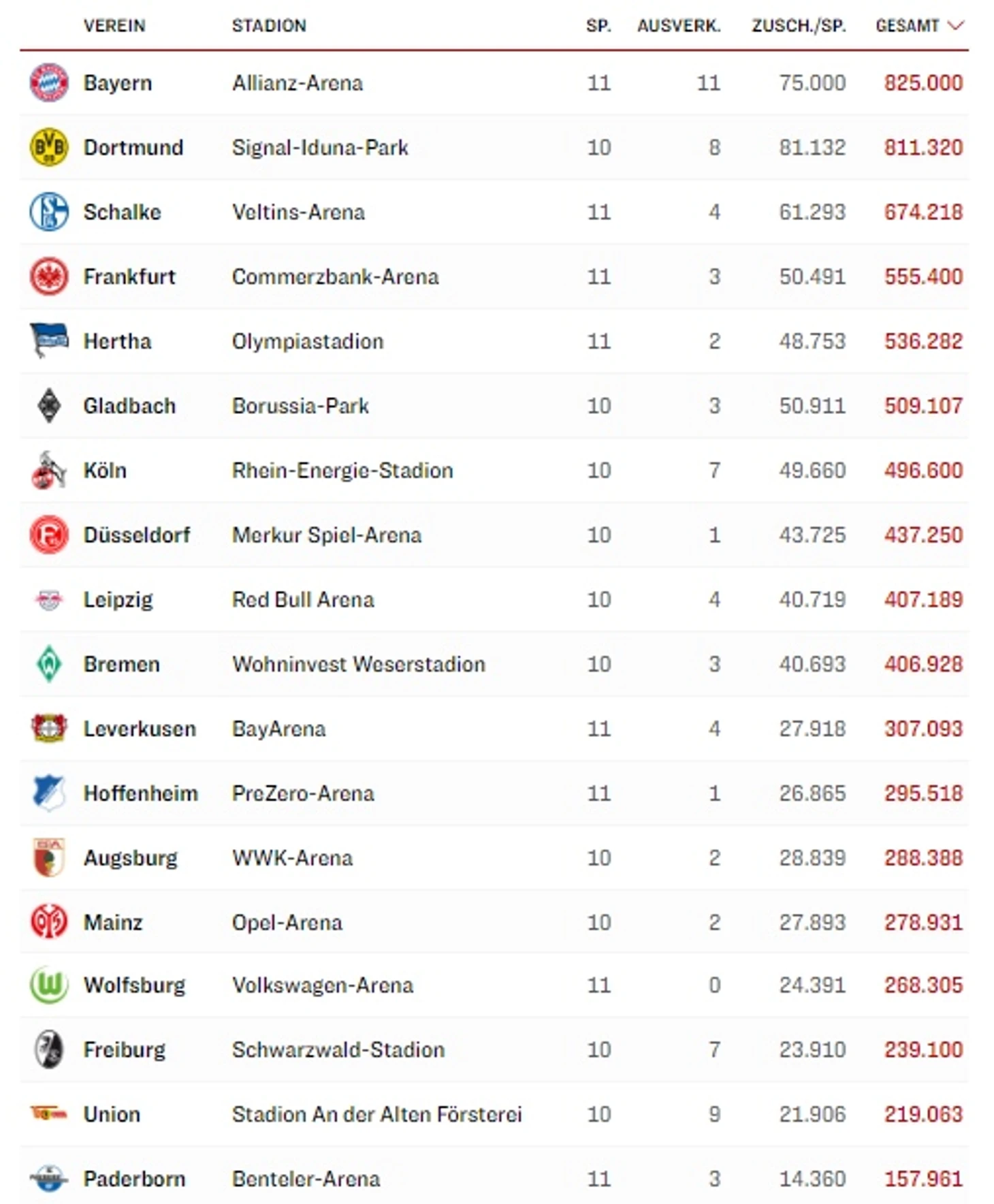This screenshot has width=994, height=1204.
Task: Click the Dortmund BVB crest
Action: pyautogui.click(x=49, y=147)
